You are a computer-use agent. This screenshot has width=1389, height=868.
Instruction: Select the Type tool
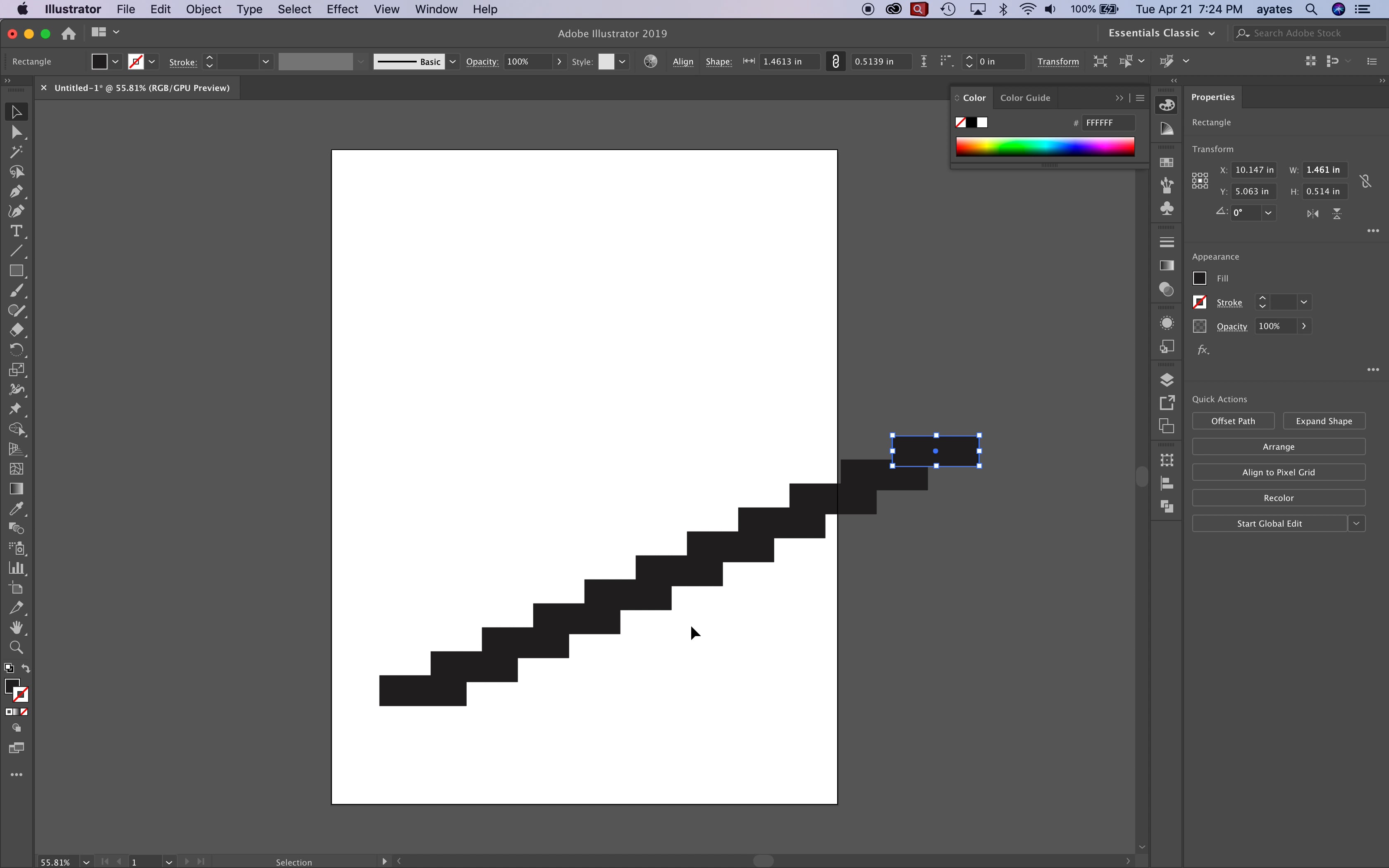(16, 231)
